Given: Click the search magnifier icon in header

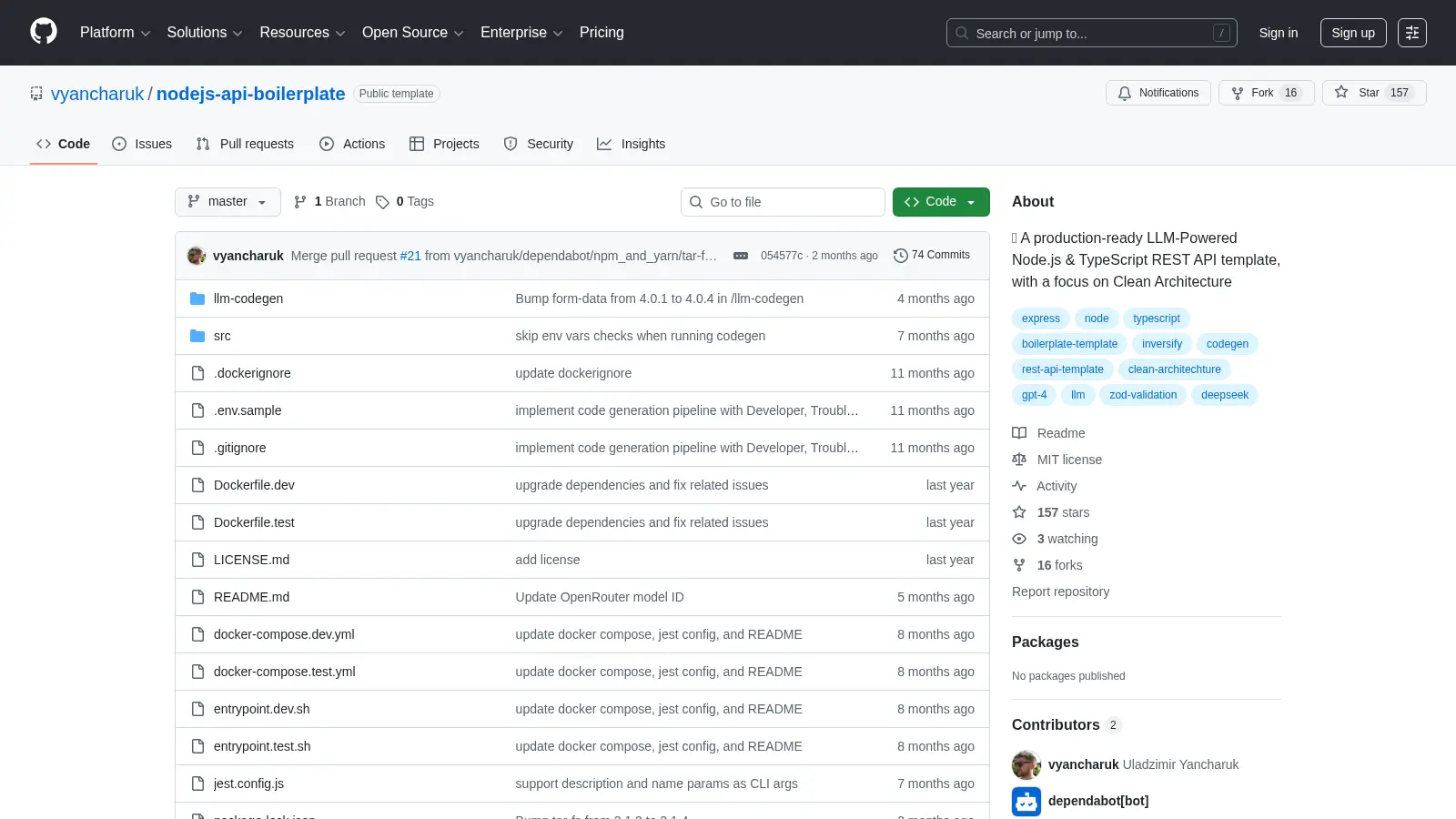Looking at the screenshot, I should pos(962,33).
